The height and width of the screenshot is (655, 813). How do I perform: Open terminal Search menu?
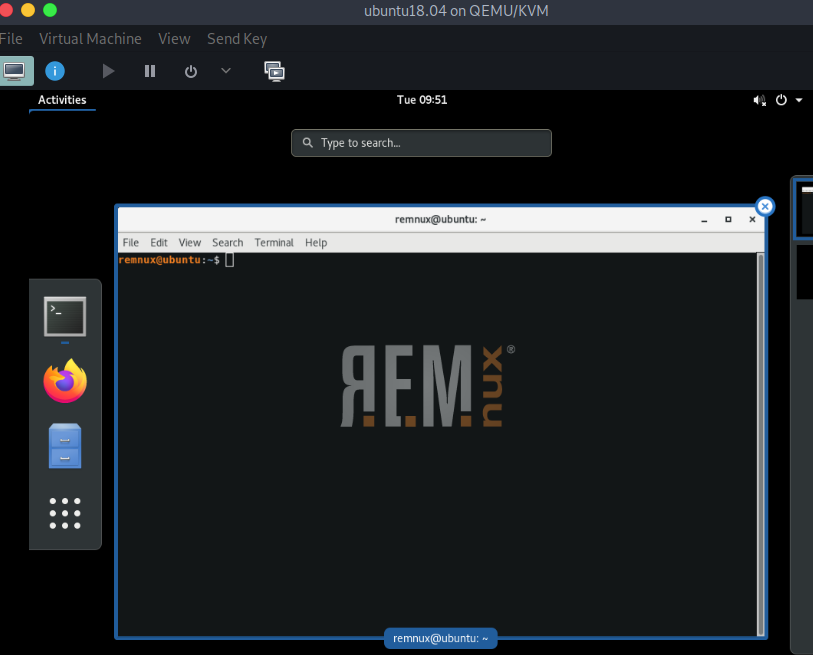point(228,243)
